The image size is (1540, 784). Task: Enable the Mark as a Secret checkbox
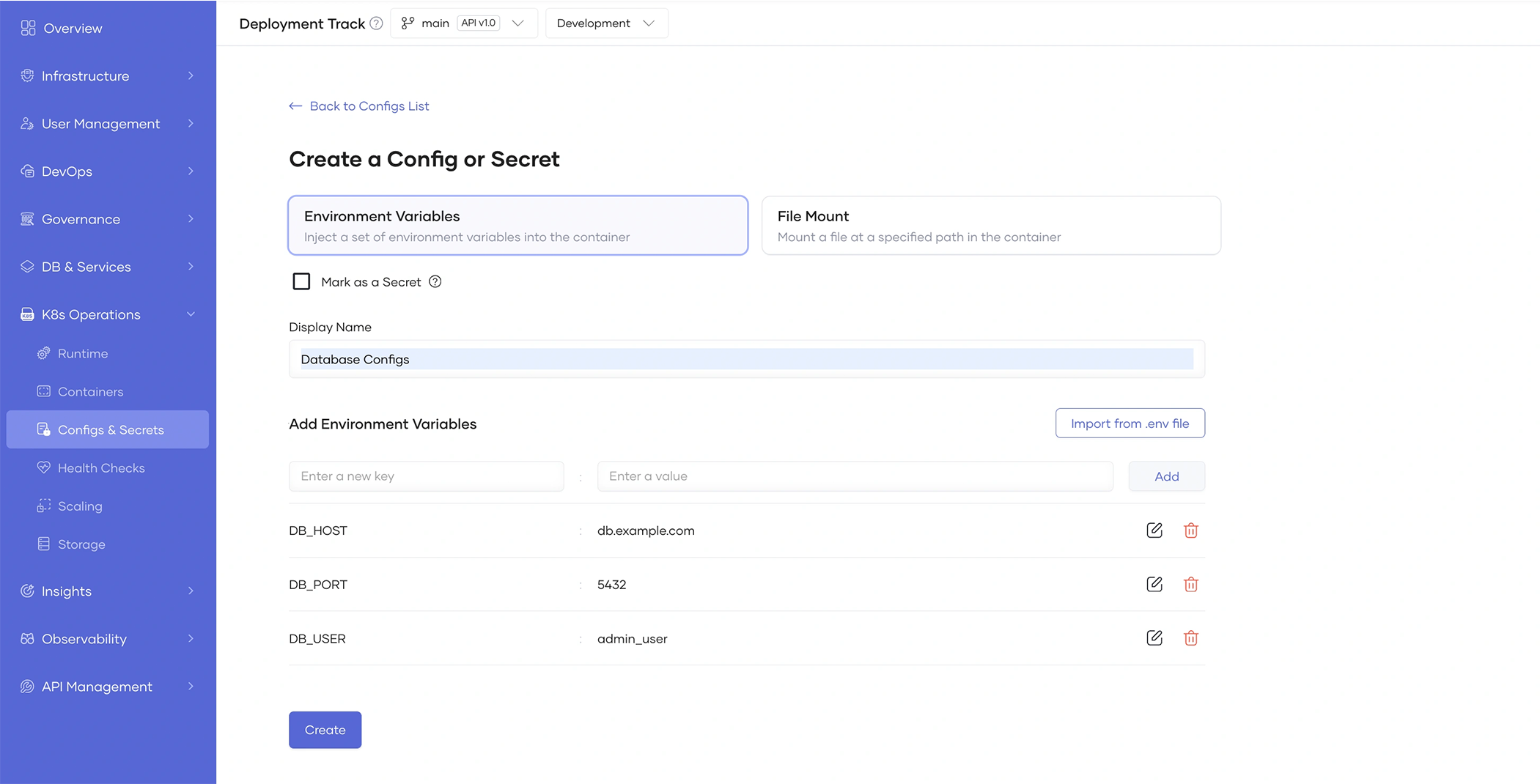pos(301,281)
